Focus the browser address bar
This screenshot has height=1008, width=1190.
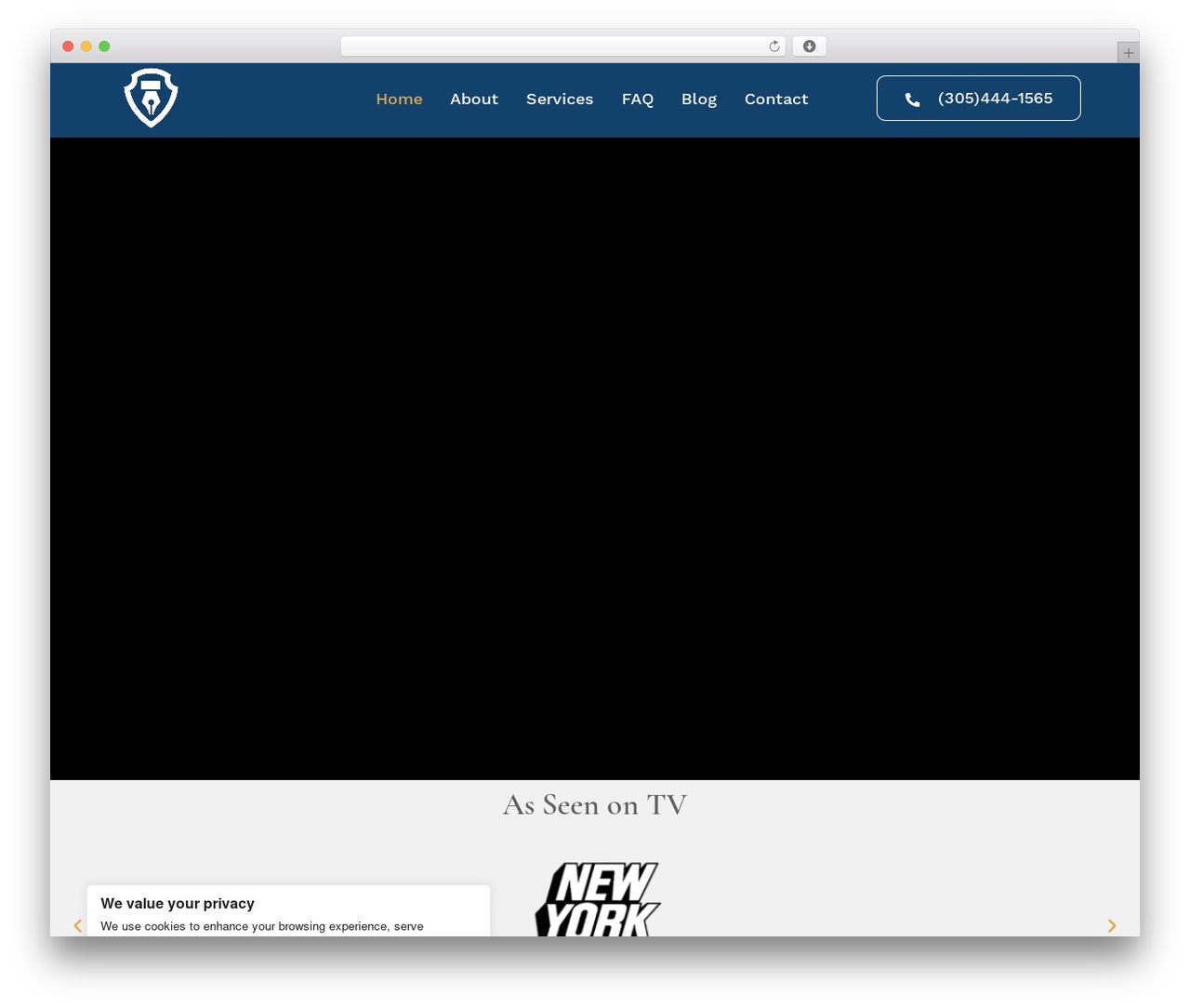[x=562, y=46]
